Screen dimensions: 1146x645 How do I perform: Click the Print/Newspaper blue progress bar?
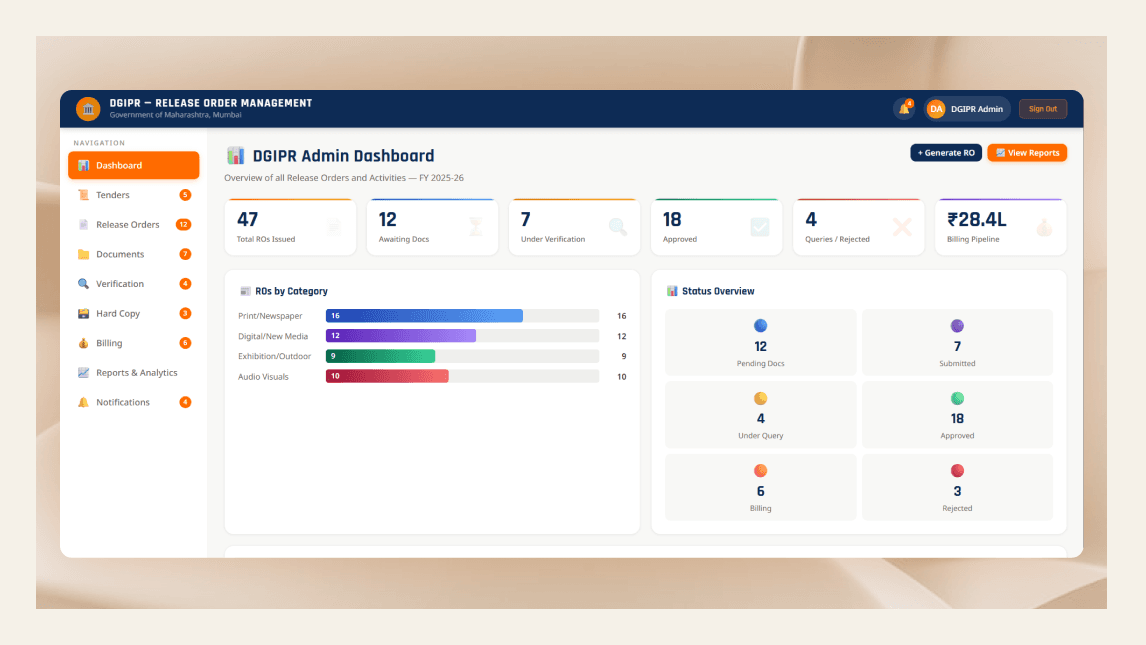click(x=424, y=316)
